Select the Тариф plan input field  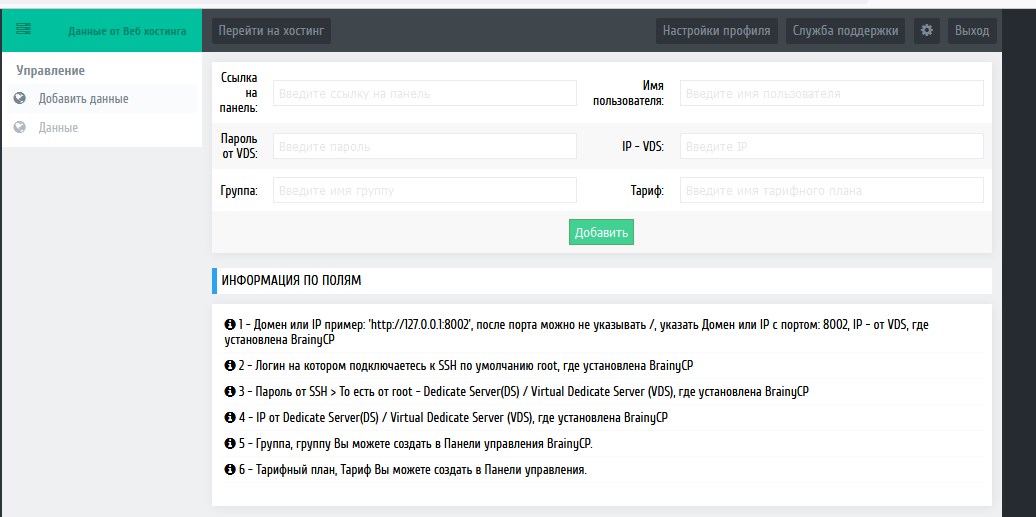point(831,190)
